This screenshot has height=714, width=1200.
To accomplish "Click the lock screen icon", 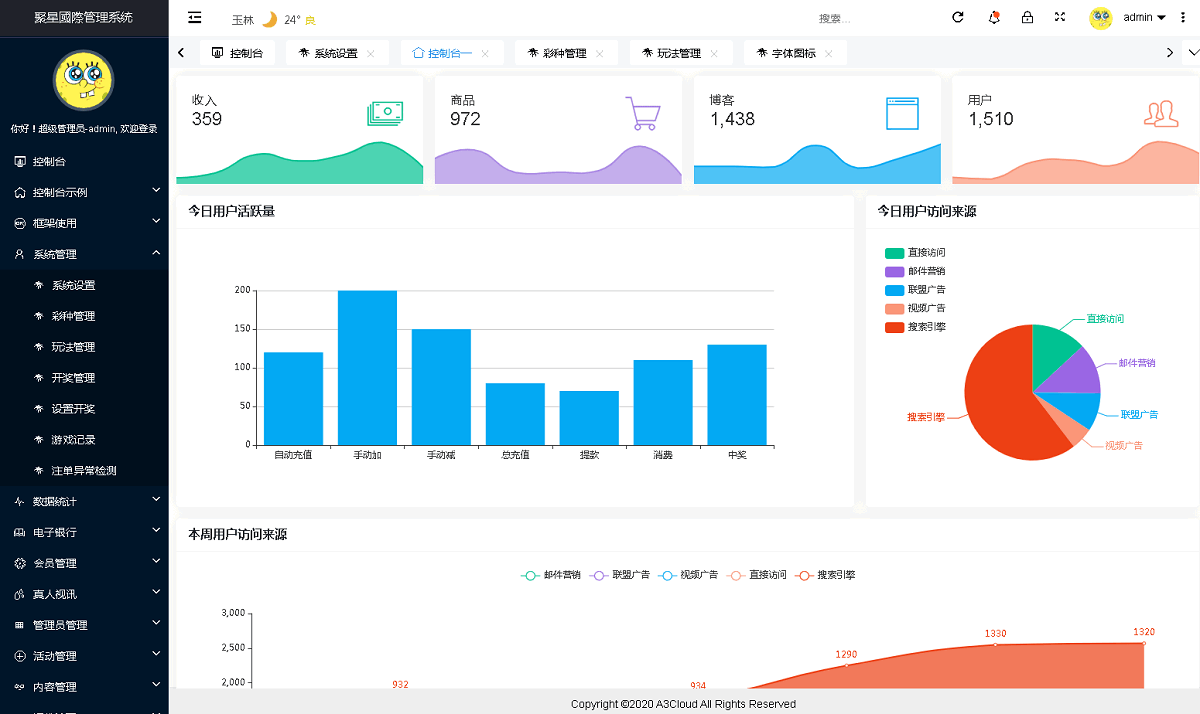I will pyautogui.click(x=1027, y=18).
